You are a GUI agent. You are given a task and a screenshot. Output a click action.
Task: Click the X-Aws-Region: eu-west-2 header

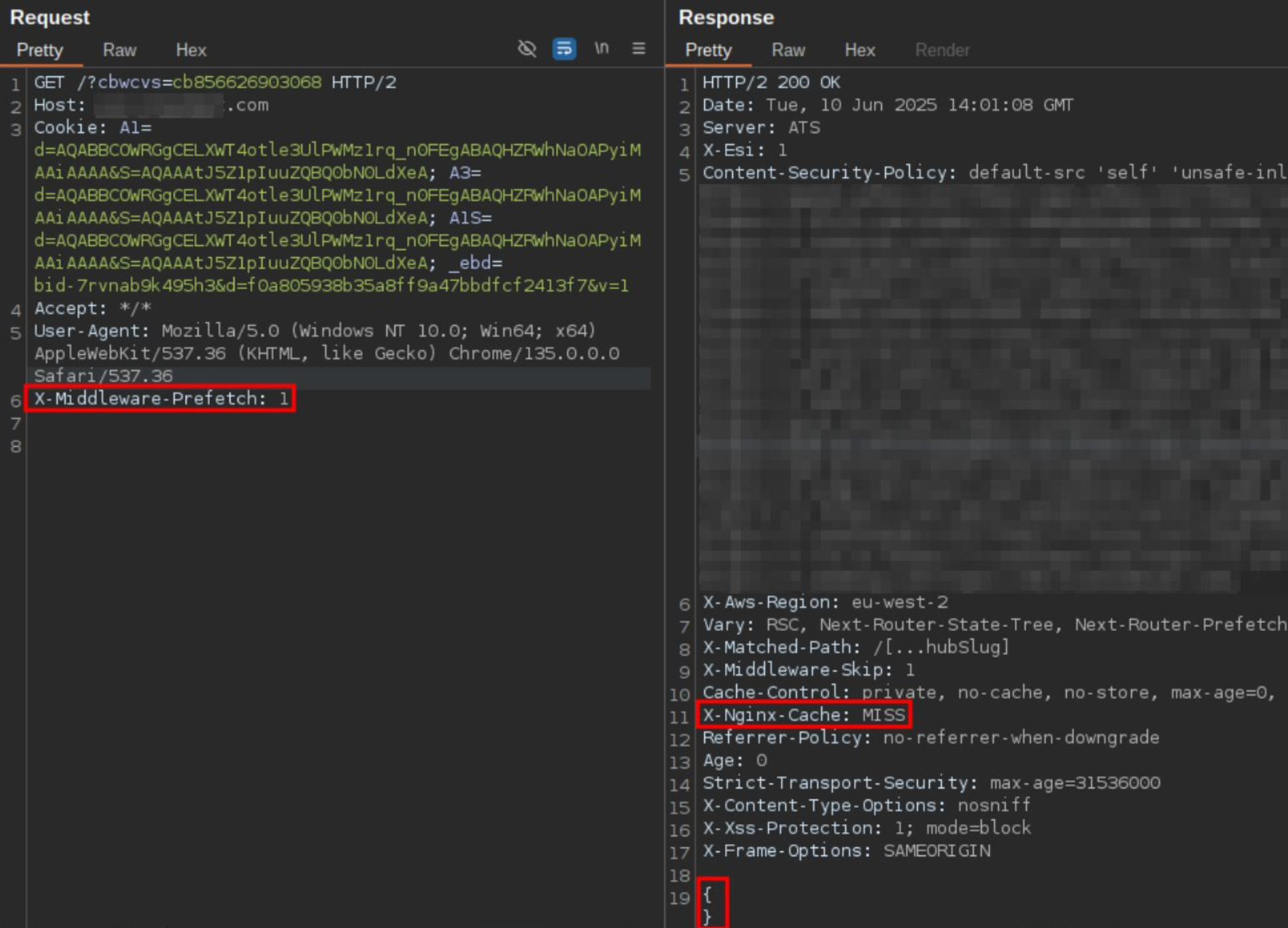click(825, 602)
